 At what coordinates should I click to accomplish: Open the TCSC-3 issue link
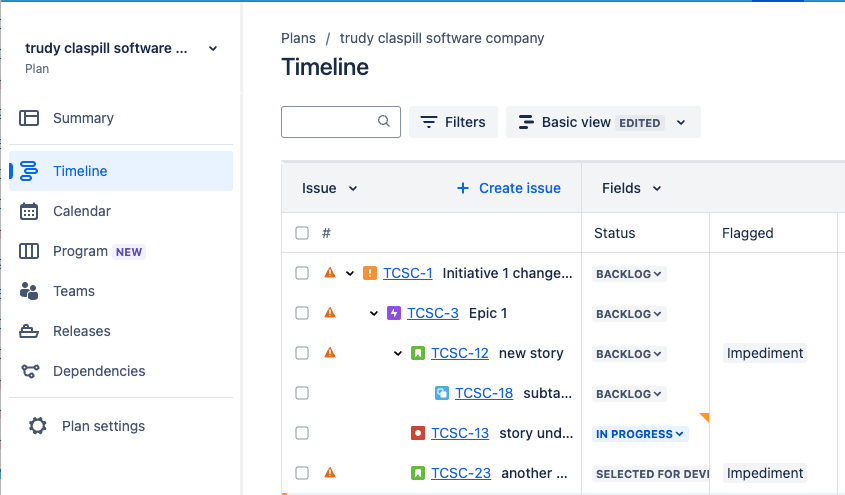click(433, 313)
